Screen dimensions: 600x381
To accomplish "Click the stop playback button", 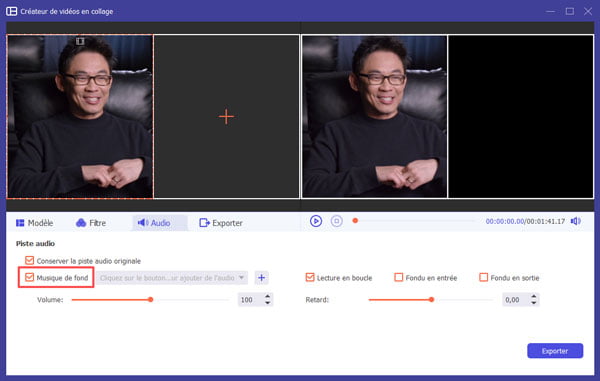I will coord(337,221).
